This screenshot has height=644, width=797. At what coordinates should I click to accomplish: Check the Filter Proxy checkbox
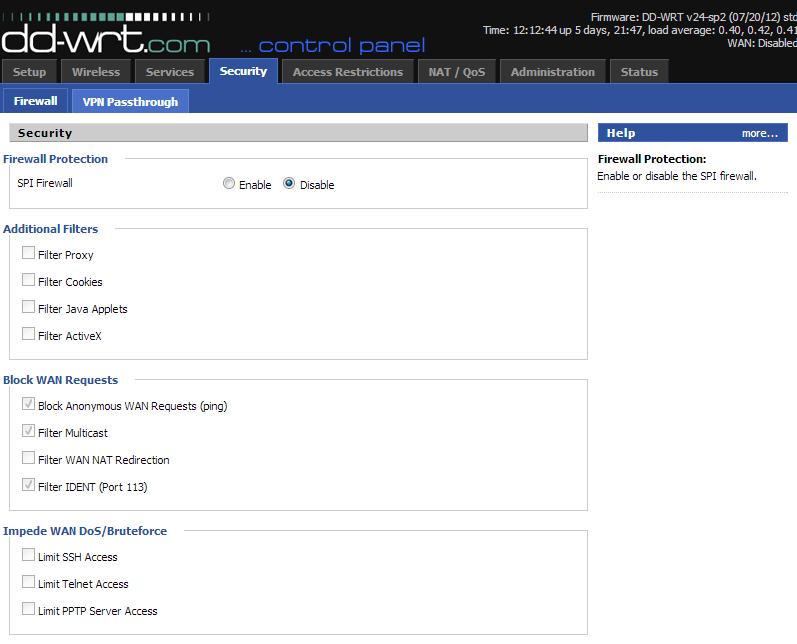point(28,254)
